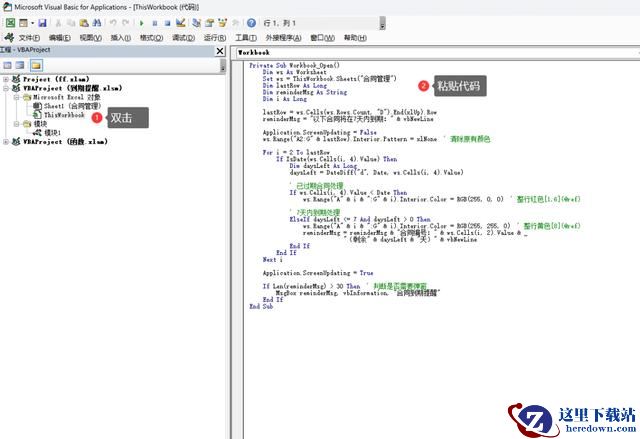Open the dropdown arrow beside Insert UserForm
The height and width of the screenshot is (439, 640).
(x=32, y=23)
